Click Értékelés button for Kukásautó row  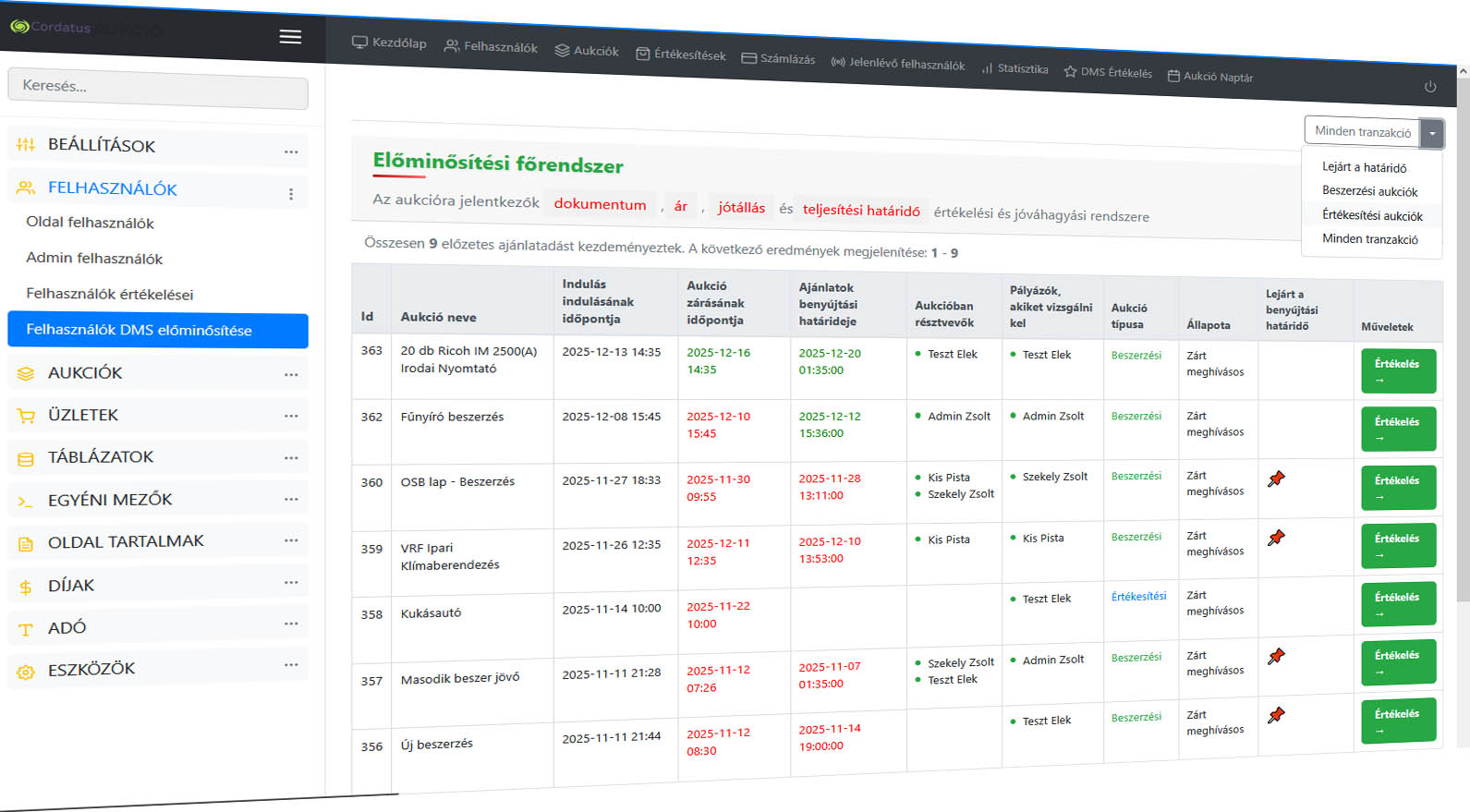pyautogui.click(x=1397, y=604)
